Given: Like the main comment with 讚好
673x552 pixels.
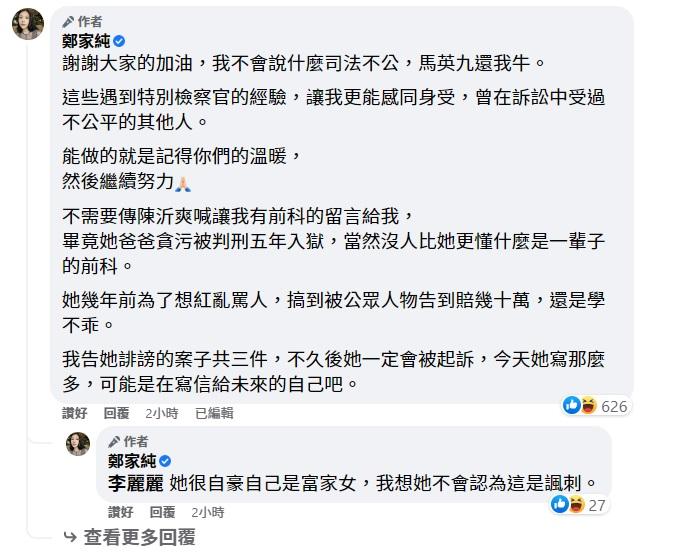Looking at the screenshot, I should [75, 413].
